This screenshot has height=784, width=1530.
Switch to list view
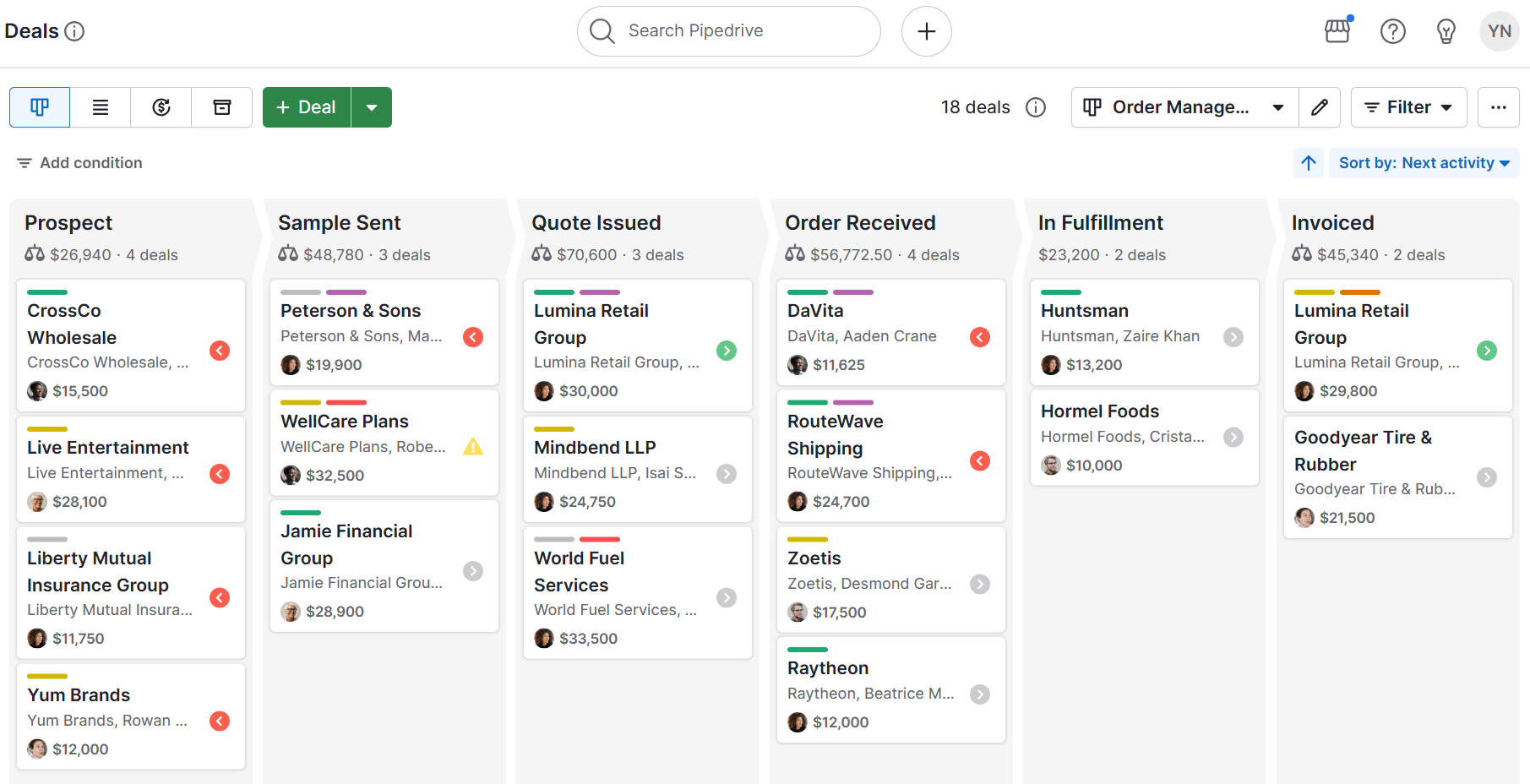point(101,107)
